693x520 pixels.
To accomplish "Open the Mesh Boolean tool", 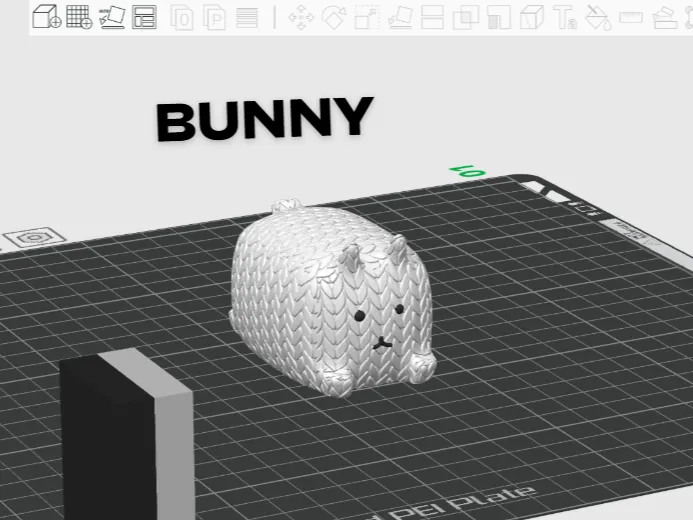I will point(466,18).
